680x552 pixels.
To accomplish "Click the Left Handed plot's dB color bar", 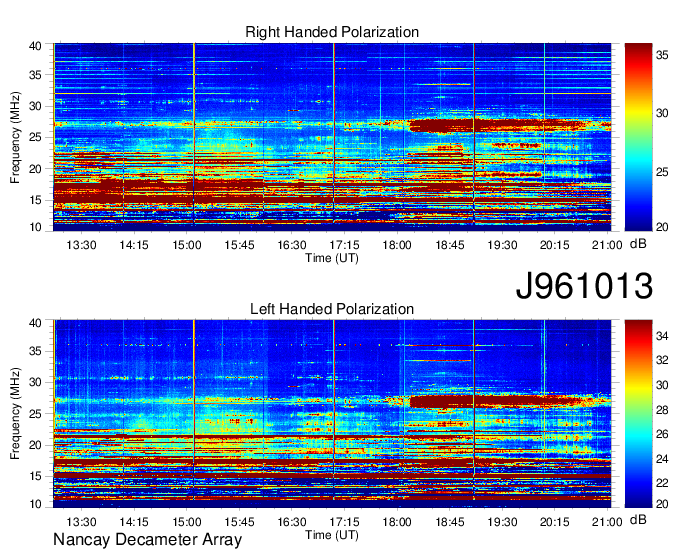I will (638, 414).
